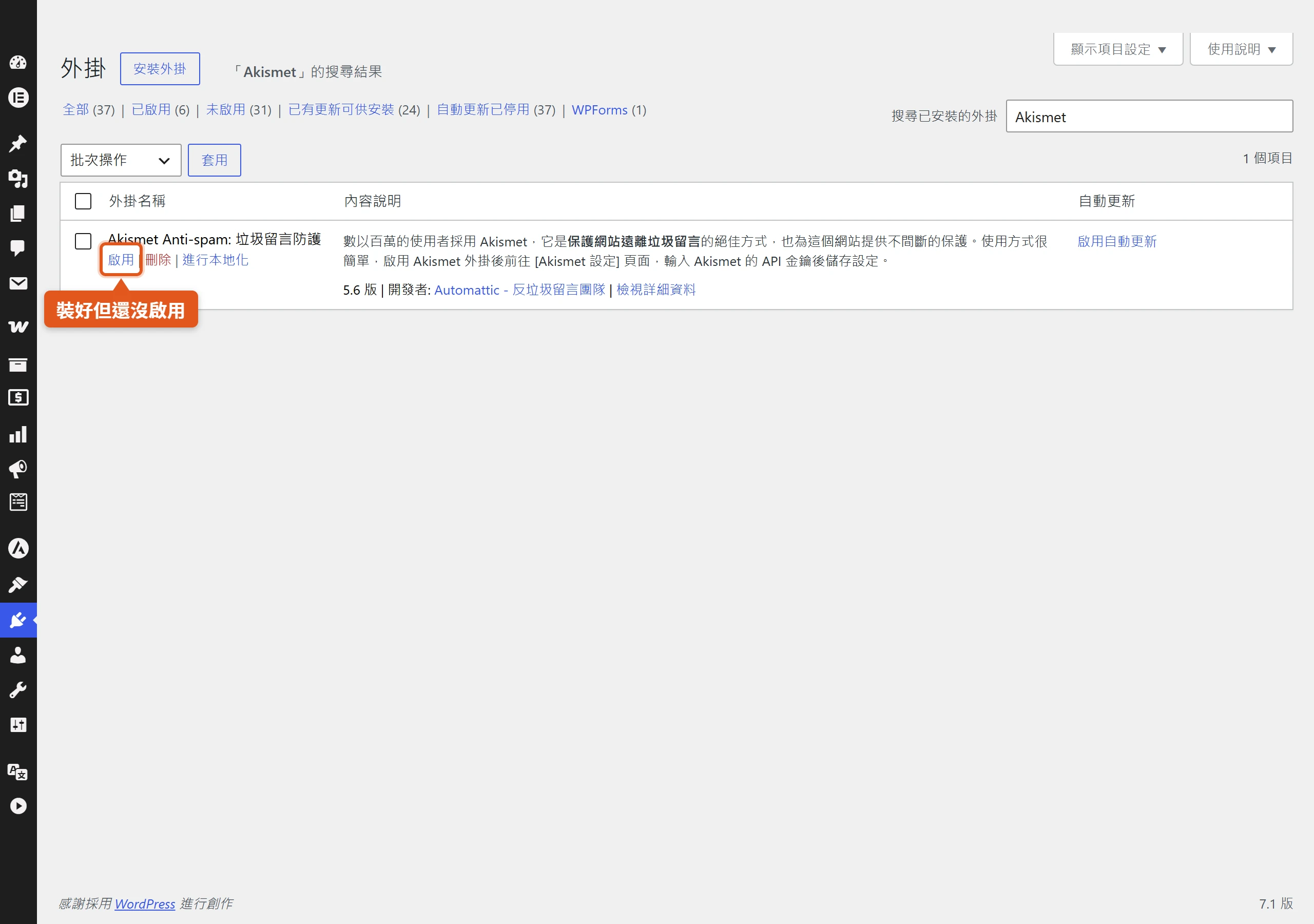Open the Analytics bar chart icon
The height and width of the screenshot is (924, 1314).
point(18,434)
